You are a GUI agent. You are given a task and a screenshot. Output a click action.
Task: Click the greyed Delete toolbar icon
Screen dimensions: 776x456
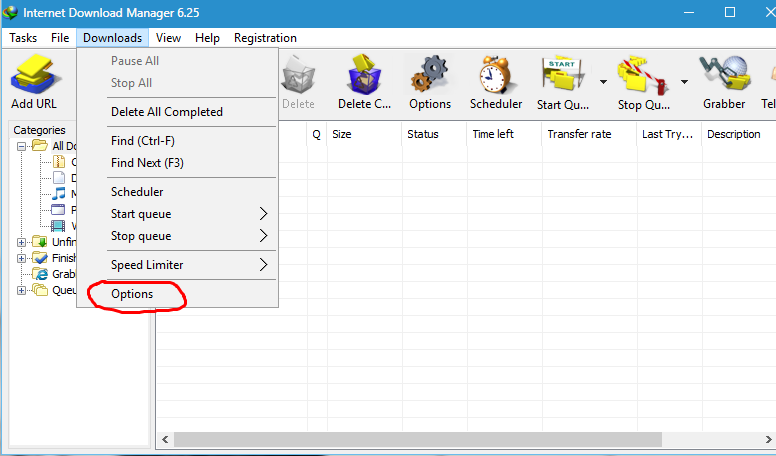coord(298,74)
